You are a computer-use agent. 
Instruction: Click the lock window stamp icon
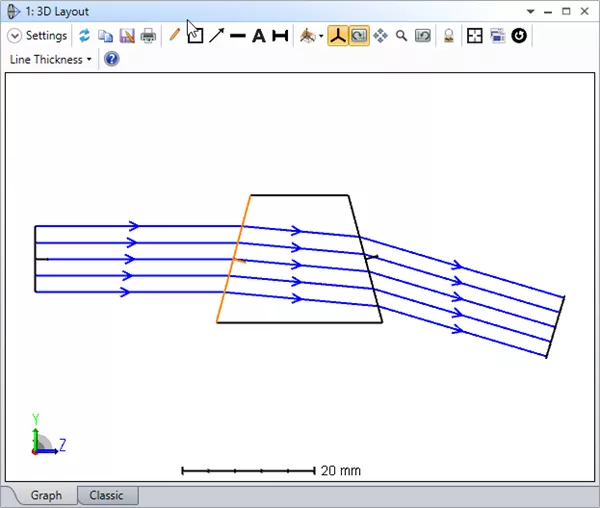[448, 36]
